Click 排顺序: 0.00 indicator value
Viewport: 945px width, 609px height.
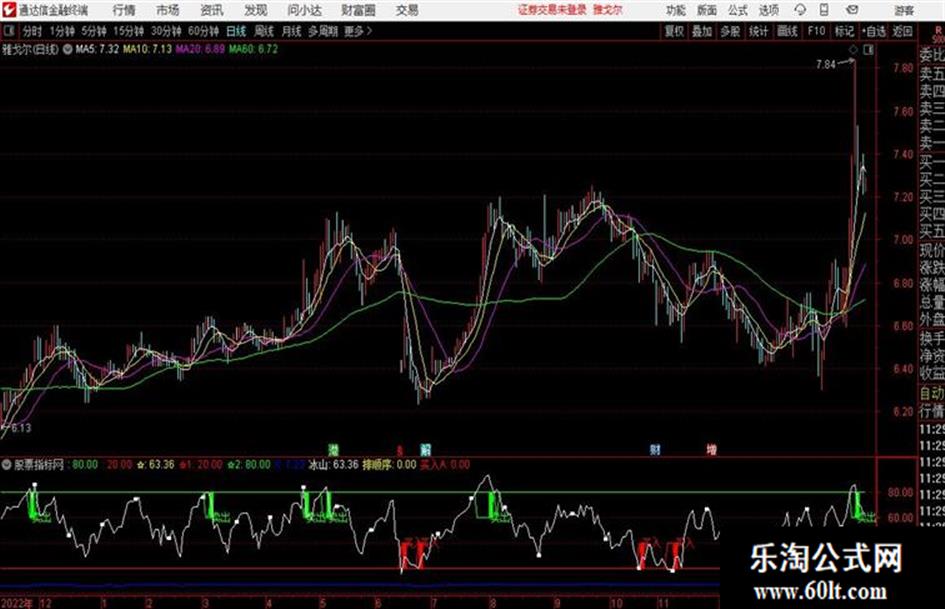[389, 465]
